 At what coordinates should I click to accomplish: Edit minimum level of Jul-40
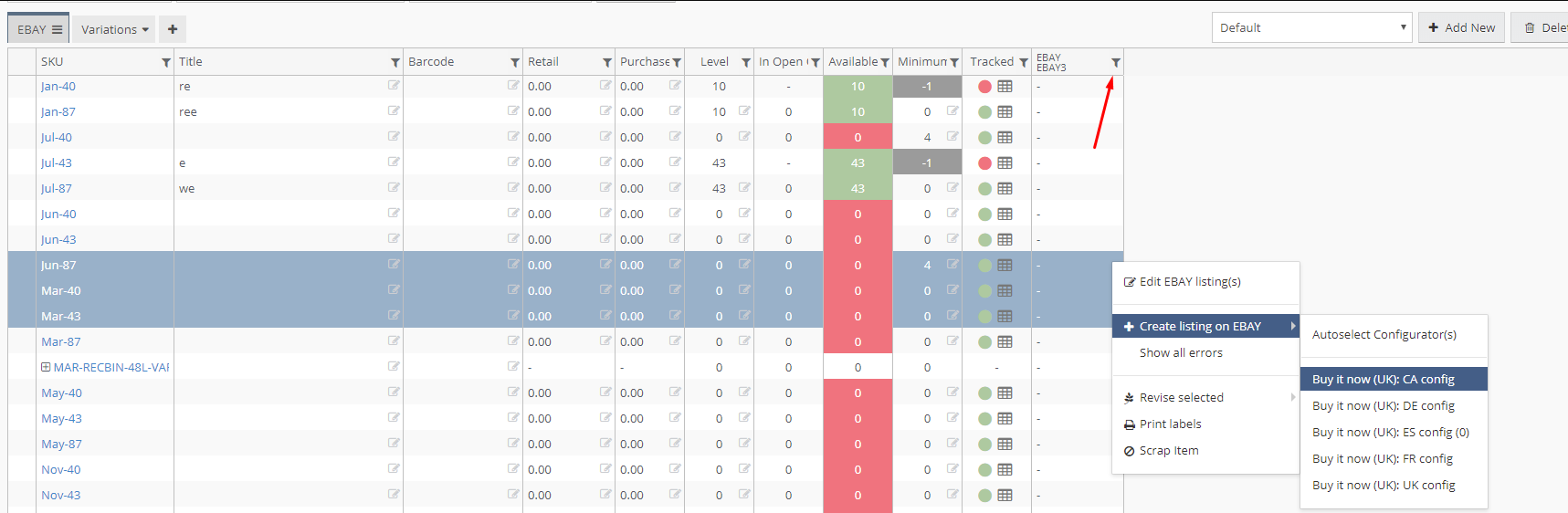(952, 136)
